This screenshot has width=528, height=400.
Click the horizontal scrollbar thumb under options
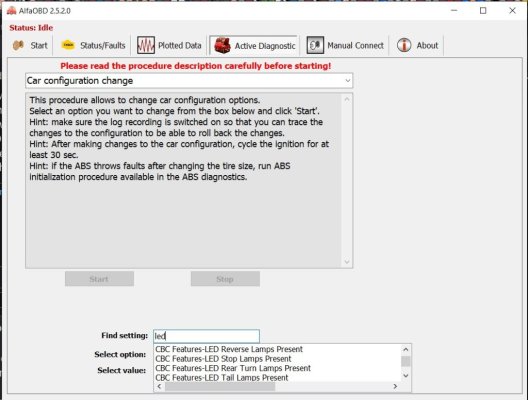click(x=220, y=387)
